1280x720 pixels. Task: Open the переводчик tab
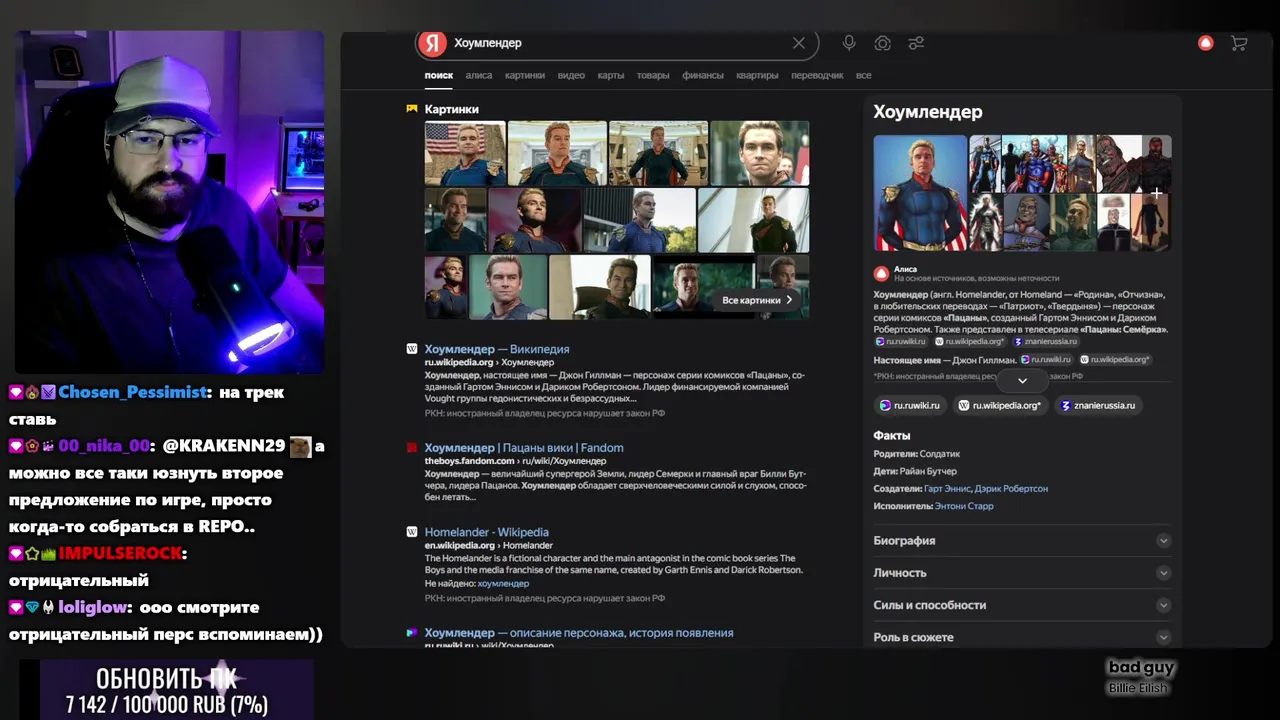(x=817, y=75)
